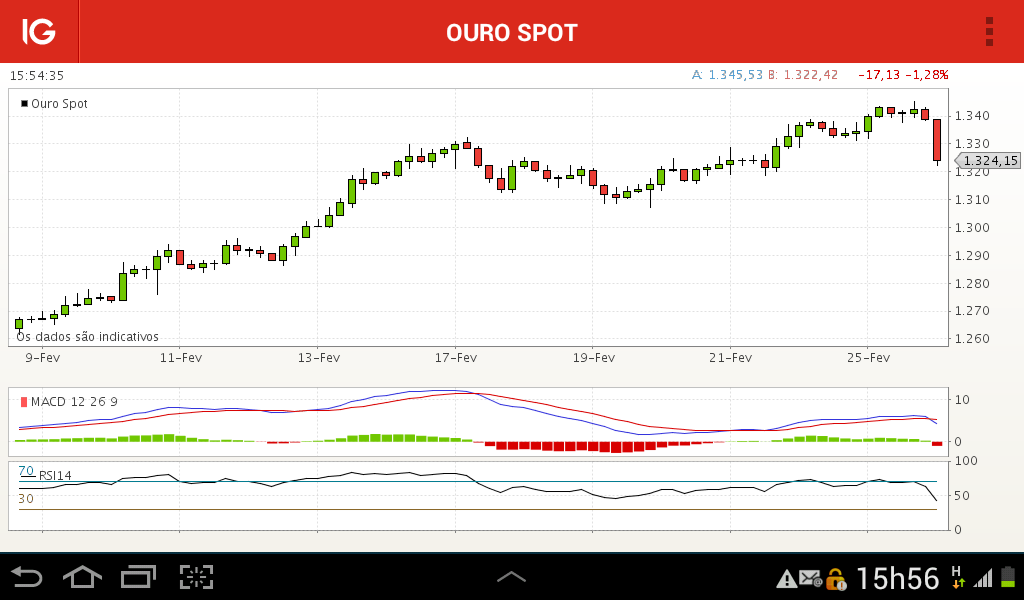Tap the mail notification icon

click(x=810, y=578)
